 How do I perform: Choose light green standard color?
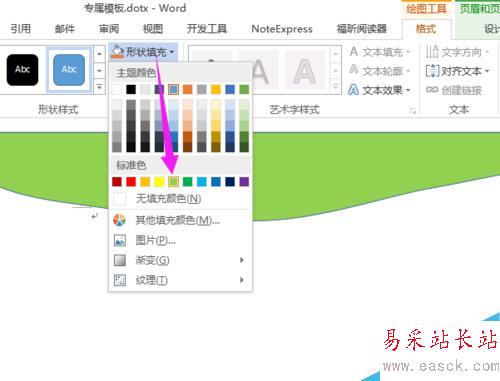173,182
